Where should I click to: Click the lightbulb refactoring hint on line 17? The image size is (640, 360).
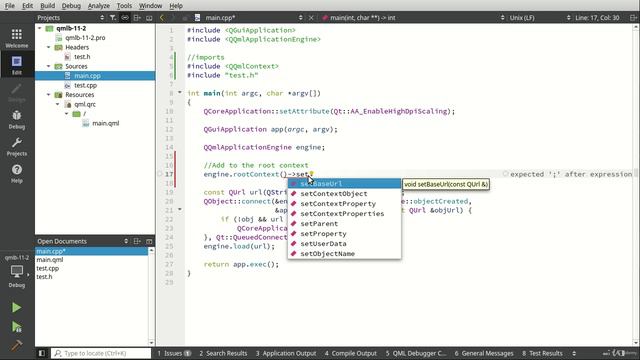[311, 174]
